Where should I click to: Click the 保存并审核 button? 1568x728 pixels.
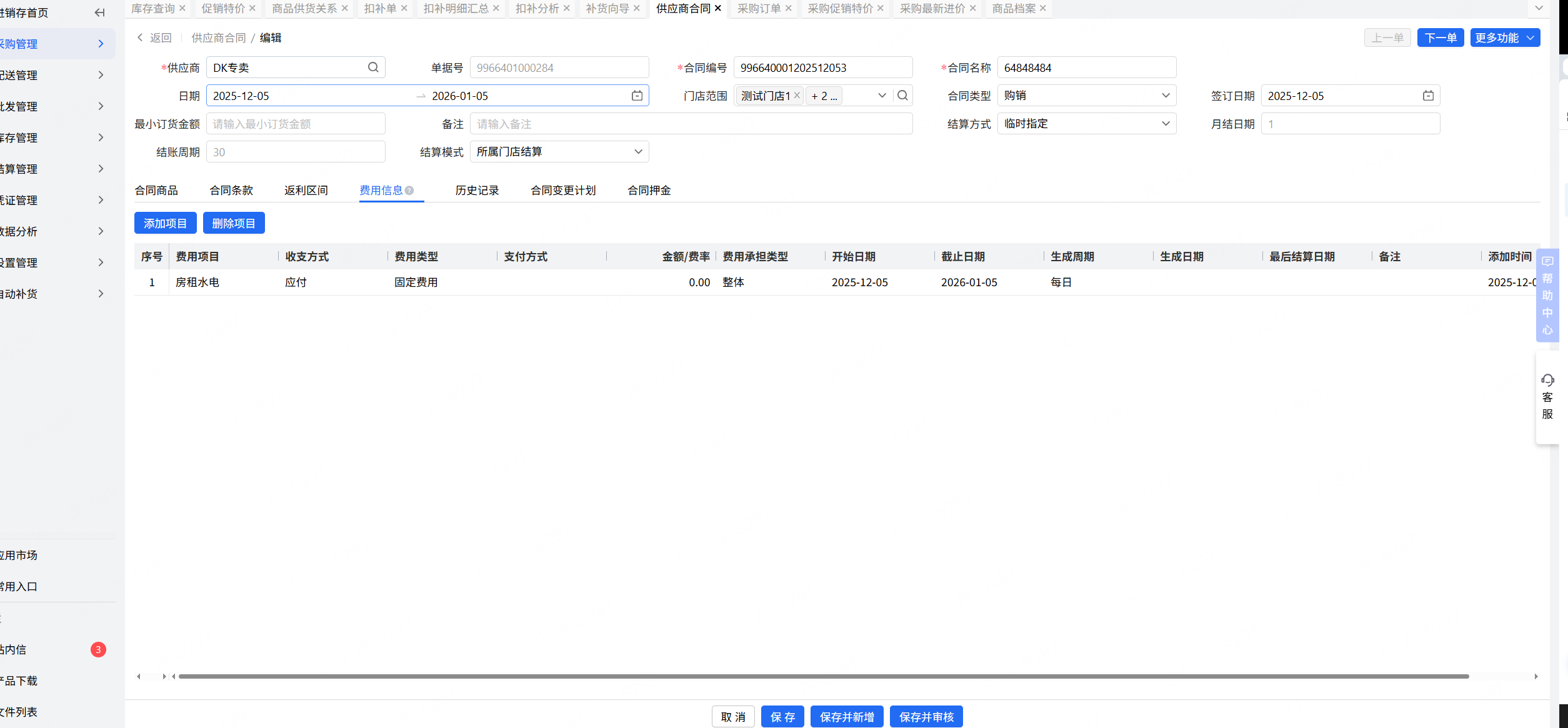[x=926, y=717]
